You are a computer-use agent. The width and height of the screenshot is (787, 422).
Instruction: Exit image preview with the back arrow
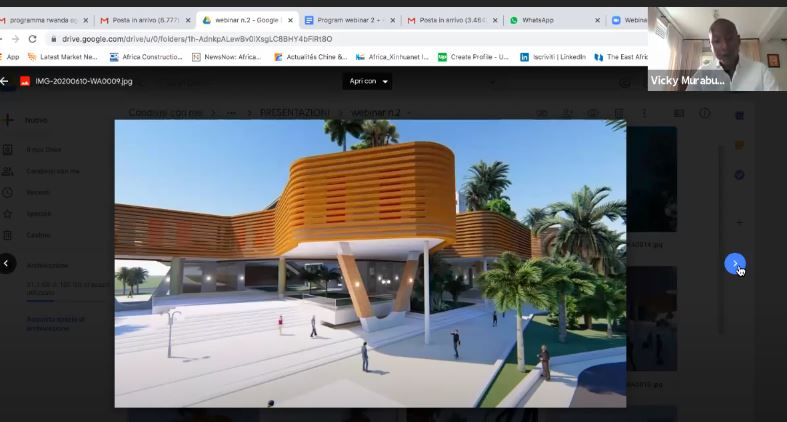(x=5, y=81)
